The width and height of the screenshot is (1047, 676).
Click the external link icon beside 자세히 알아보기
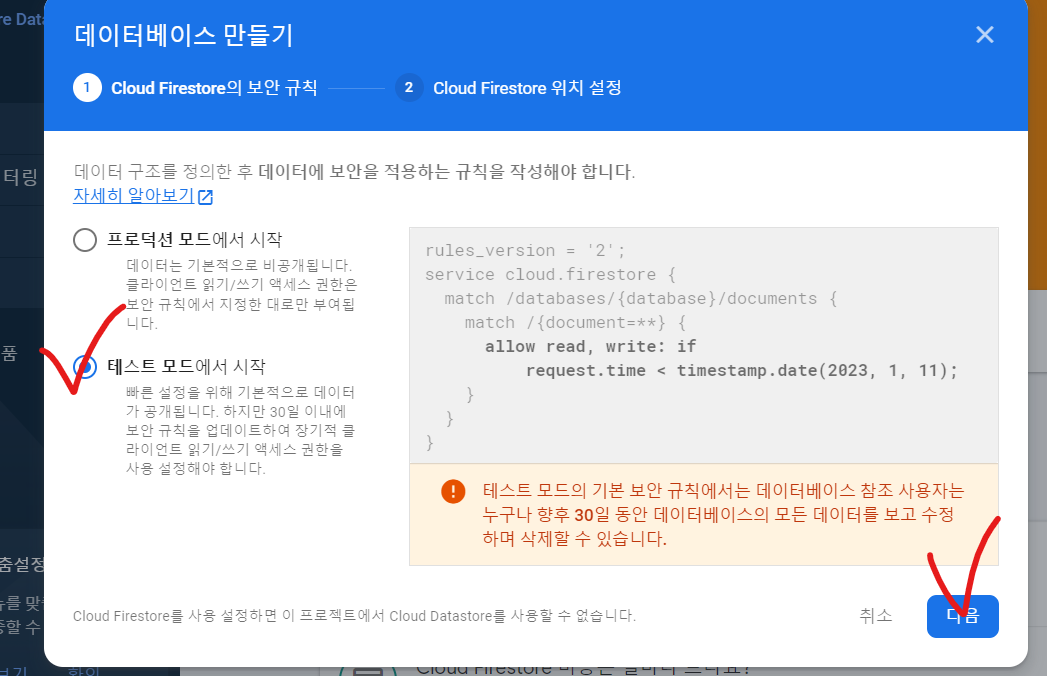point(206,196)
